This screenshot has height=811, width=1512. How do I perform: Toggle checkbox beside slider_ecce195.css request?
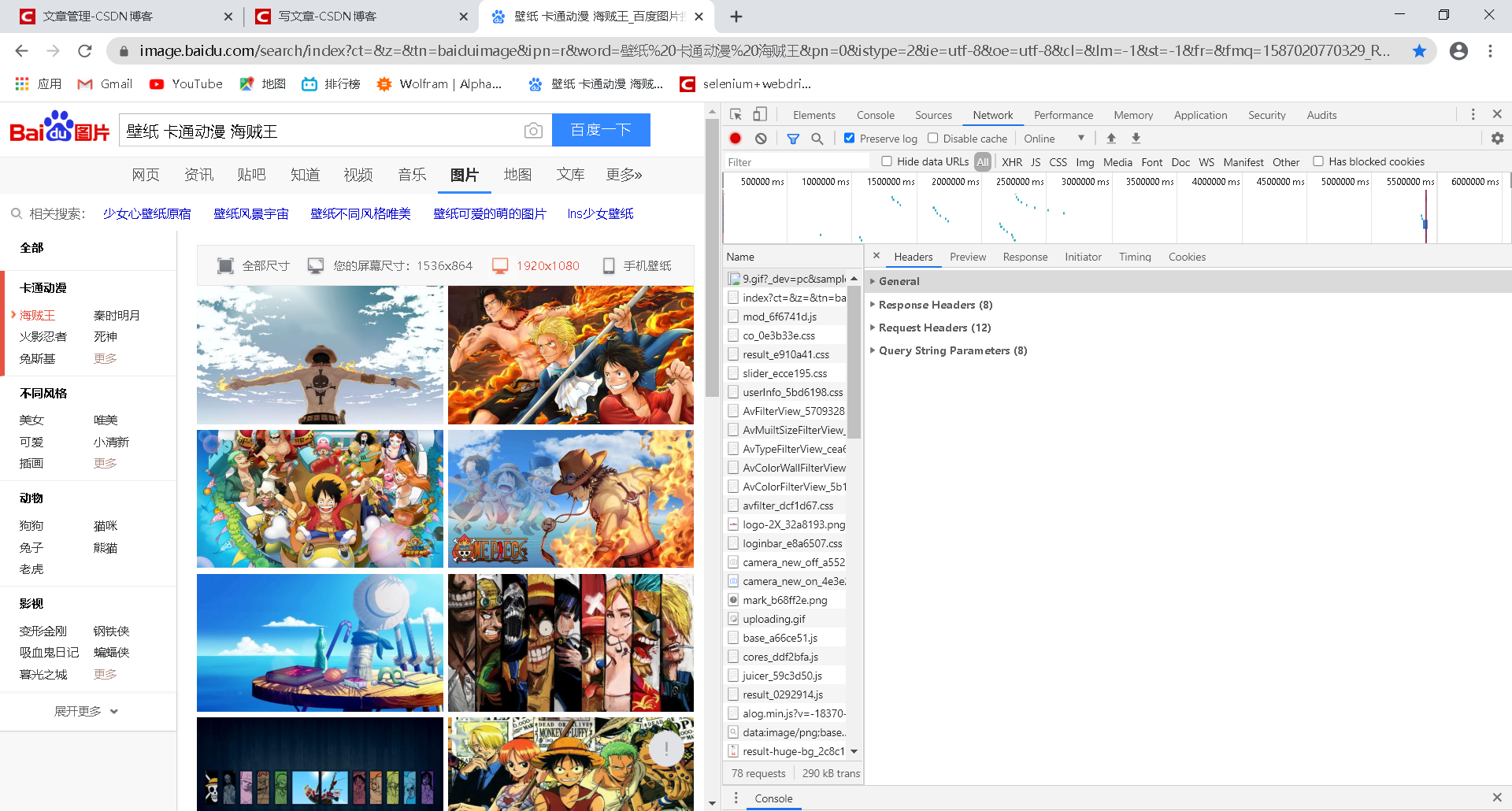click(733, 373)
